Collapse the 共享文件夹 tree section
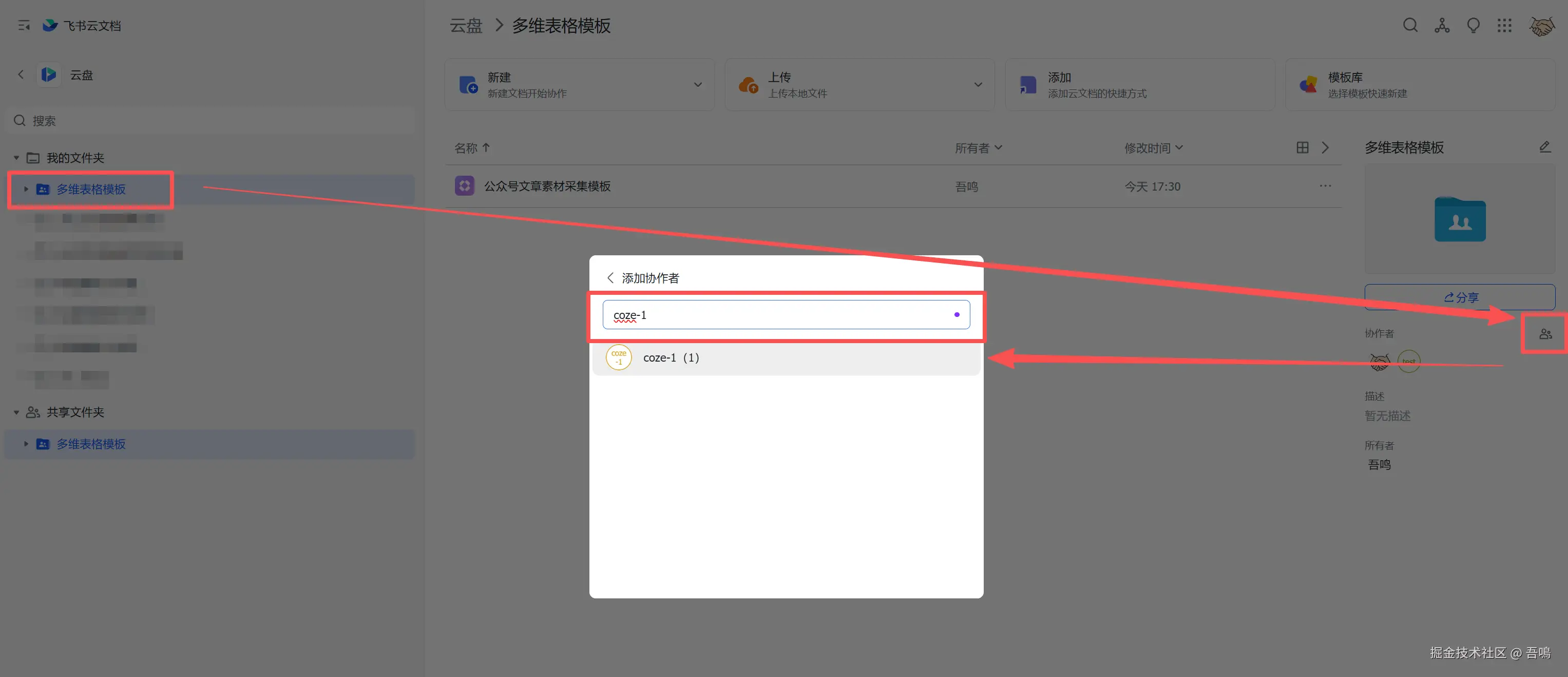Screen dimensions: 1568x677 pyautogui.click(x=16, y=413)
